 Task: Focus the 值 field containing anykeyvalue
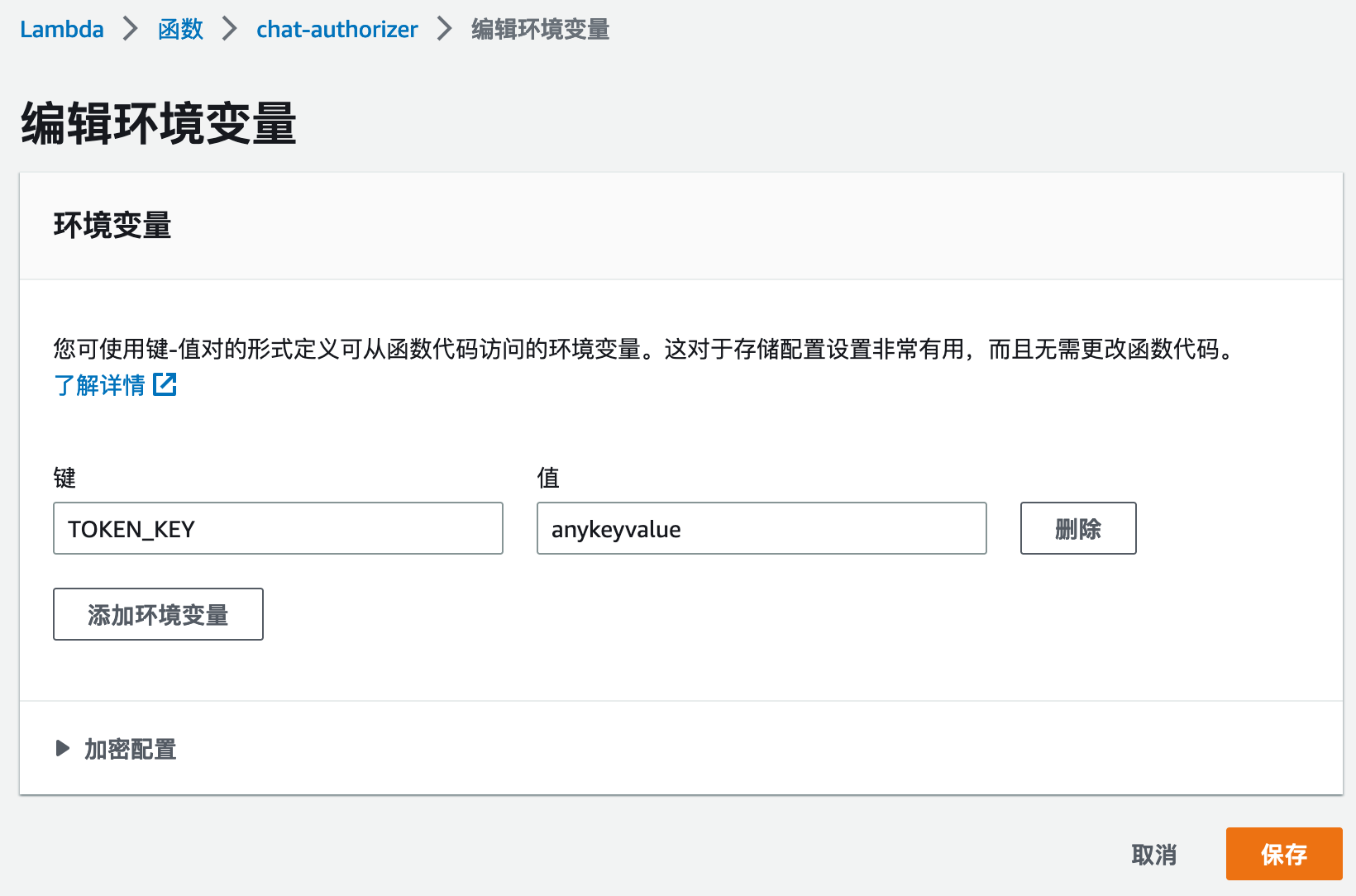click(x=762, y=528)
